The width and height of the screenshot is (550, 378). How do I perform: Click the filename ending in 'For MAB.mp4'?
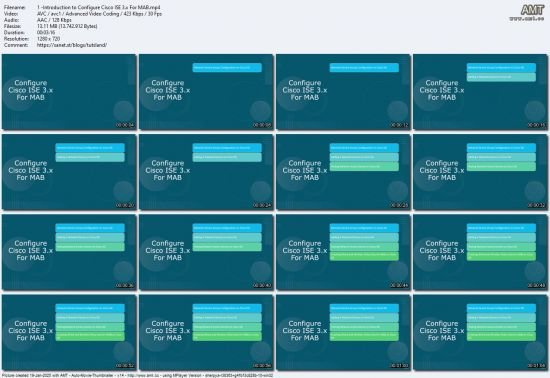[99, 7]
